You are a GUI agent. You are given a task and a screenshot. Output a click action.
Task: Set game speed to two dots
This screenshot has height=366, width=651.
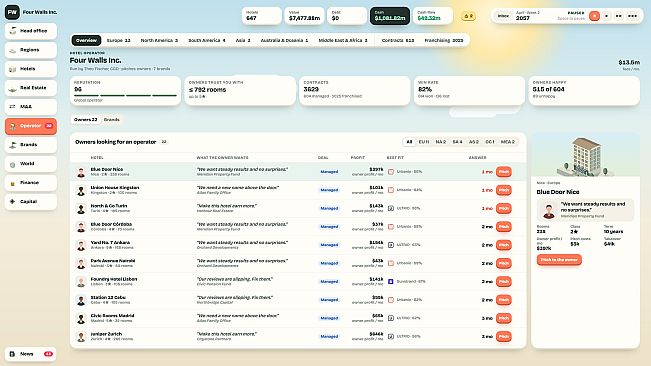pyautogui.click(x=619, y=16)
